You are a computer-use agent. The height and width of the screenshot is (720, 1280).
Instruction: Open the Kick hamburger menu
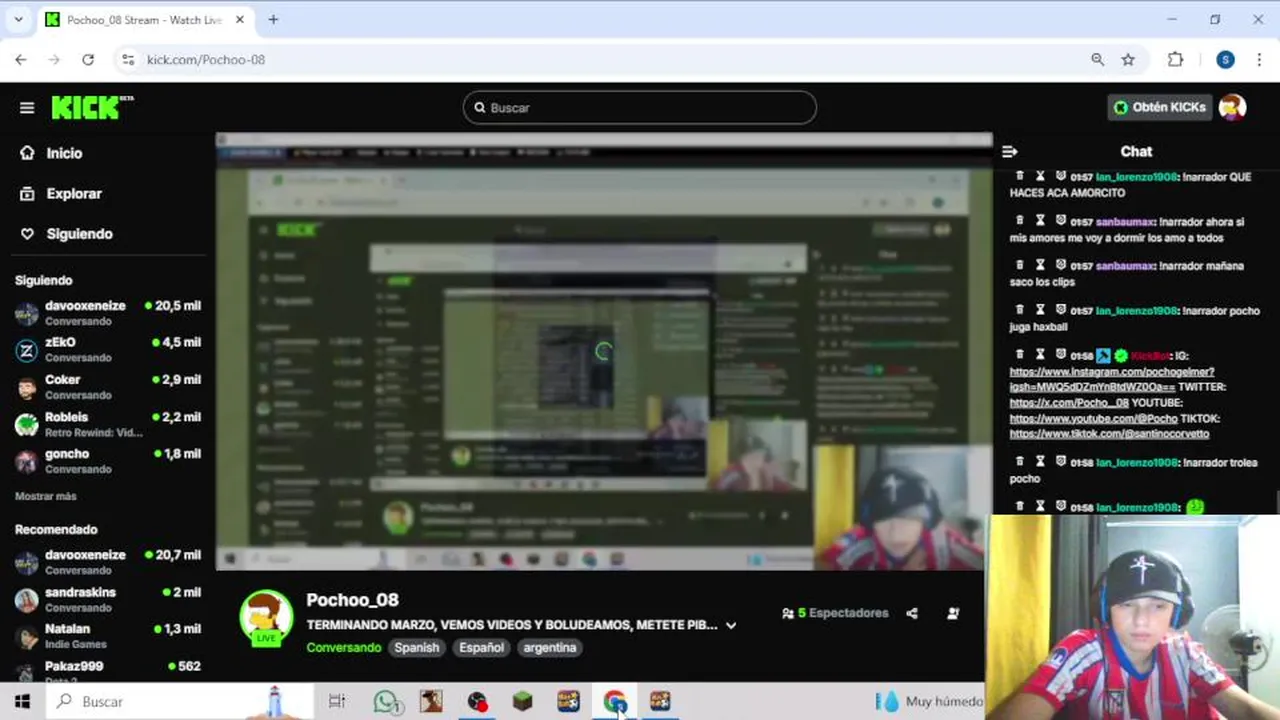(x=27, y=108)
